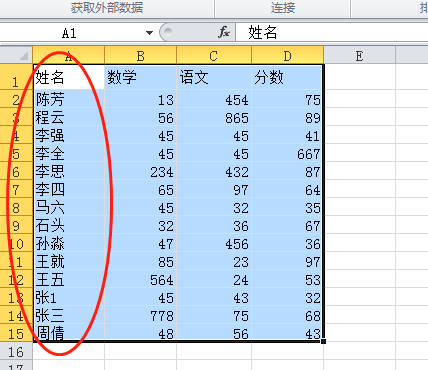Select row 16 header

[16, 352]
